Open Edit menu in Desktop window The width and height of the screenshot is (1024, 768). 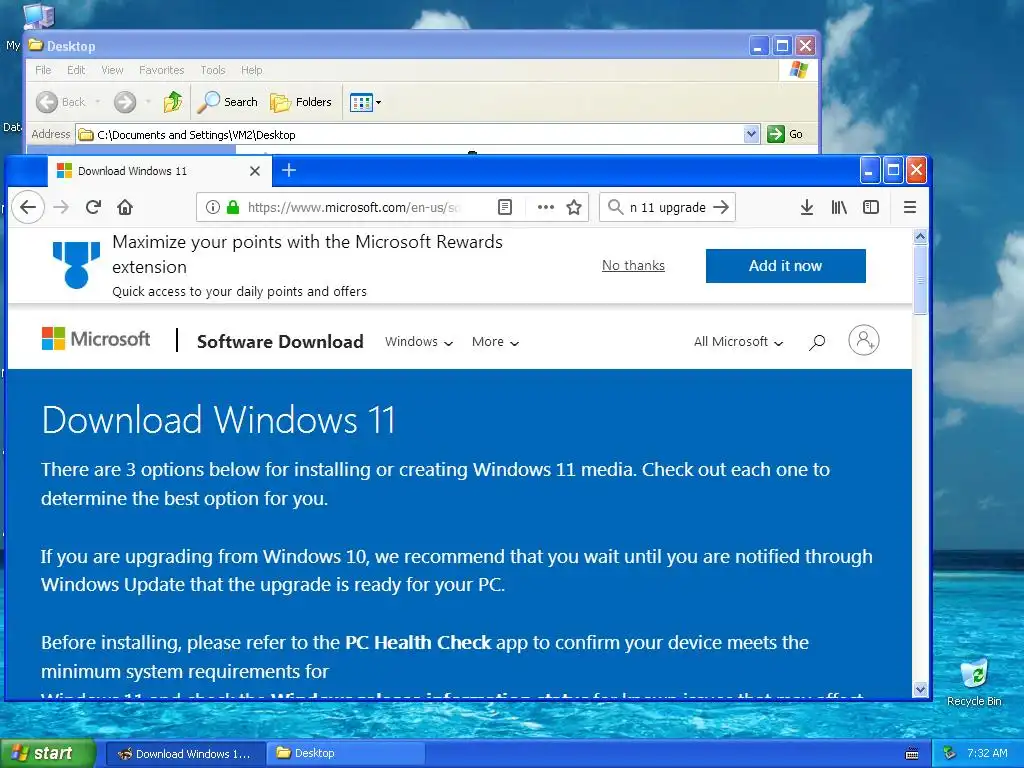click(x=76, y=70)
